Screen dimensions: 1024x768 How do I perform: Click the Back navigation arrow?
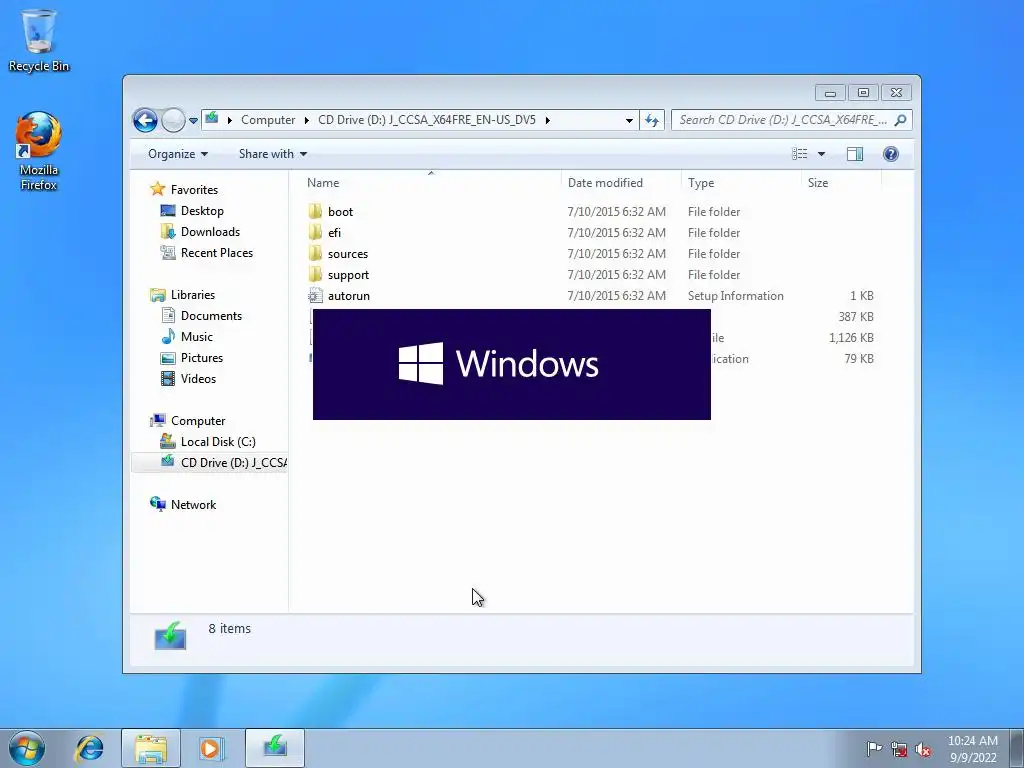(x=145, y=120)
